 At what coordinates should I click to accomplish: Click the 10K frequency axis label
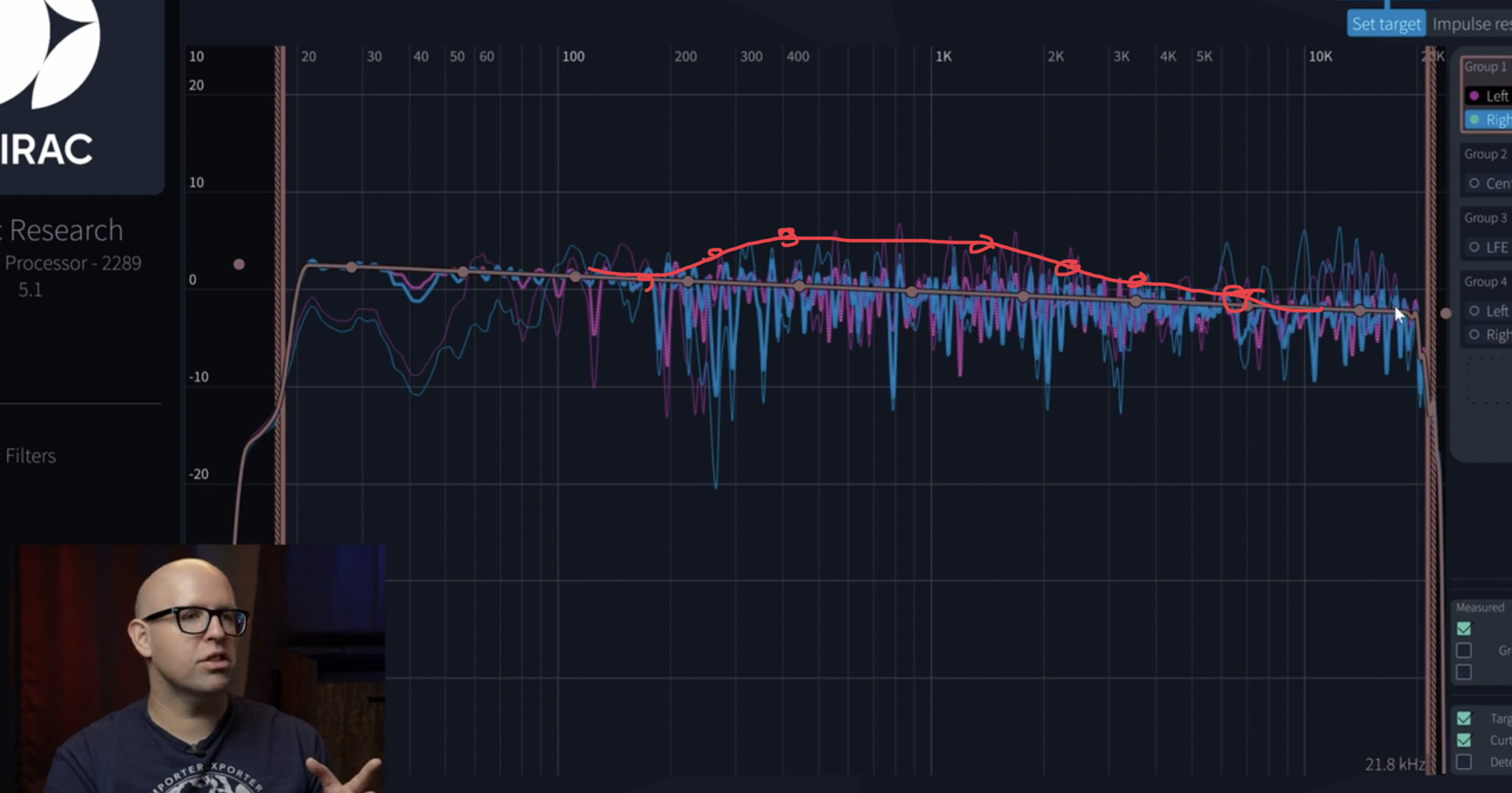tap(1320, 56)
